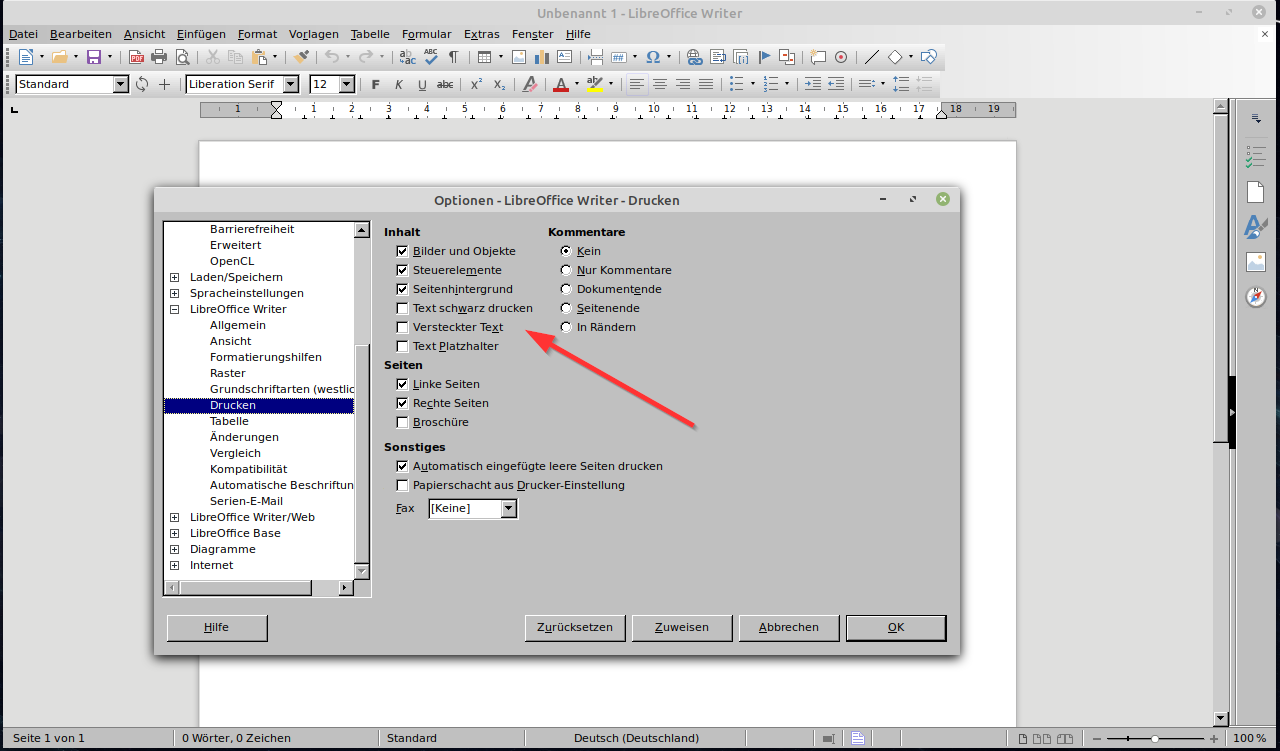Collapse the 'LibreOffice Writer' tree node
The image size is (1280, 751).
pyautogui.click(x=175, y=309)
